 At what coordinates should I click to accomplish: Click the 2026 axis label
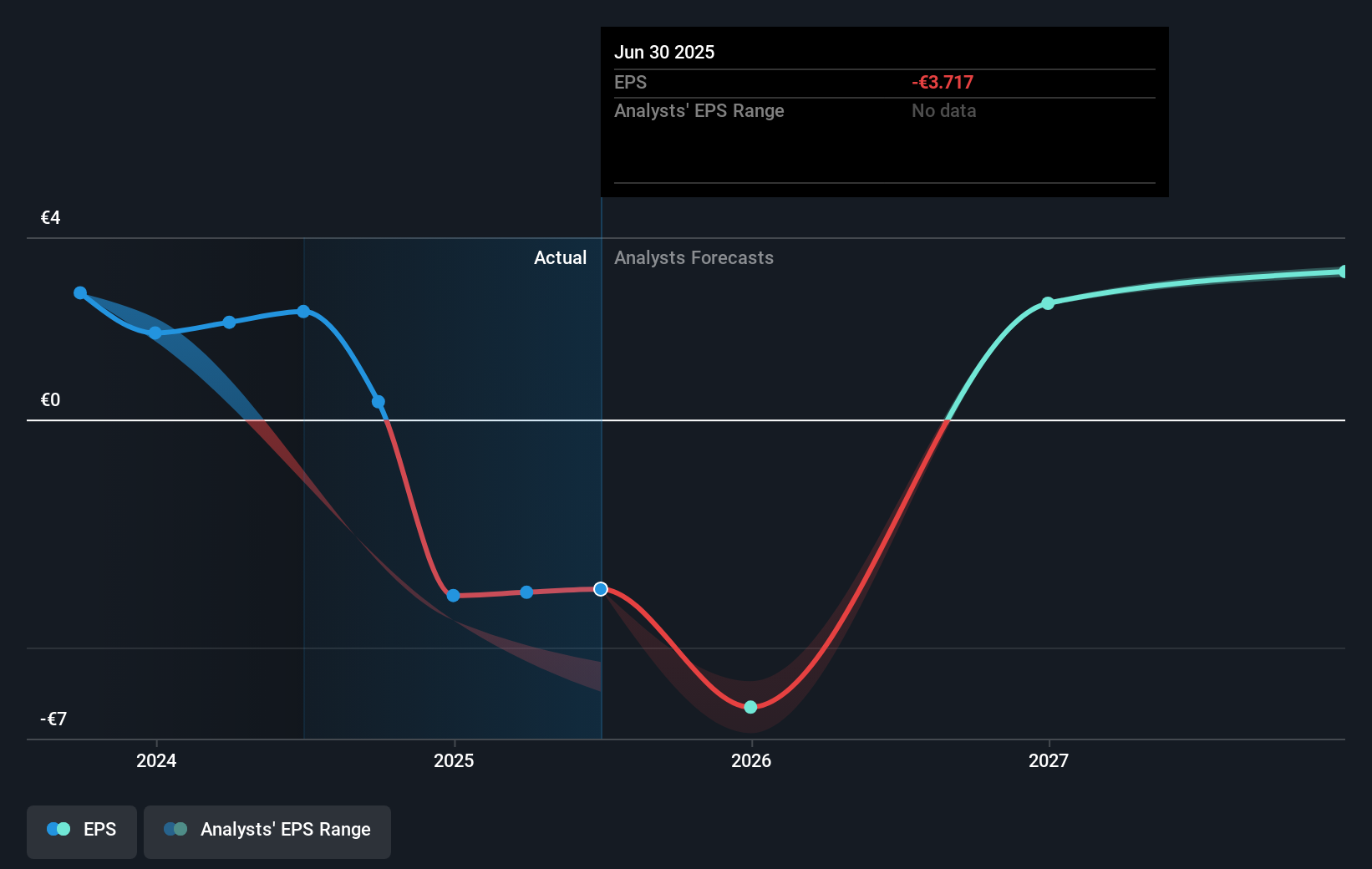751,761
